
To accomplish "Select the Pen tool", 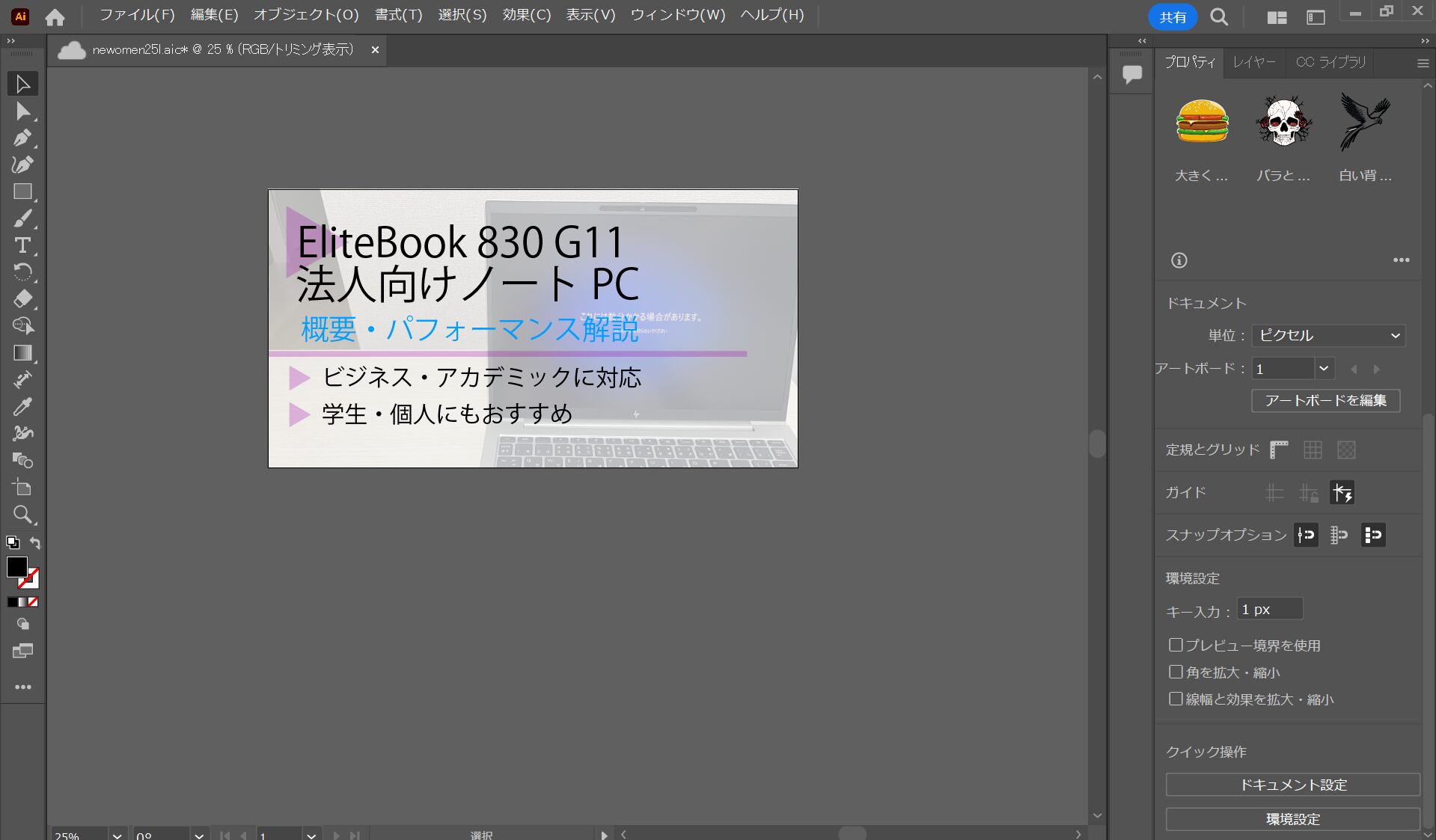I will (22, 138).
